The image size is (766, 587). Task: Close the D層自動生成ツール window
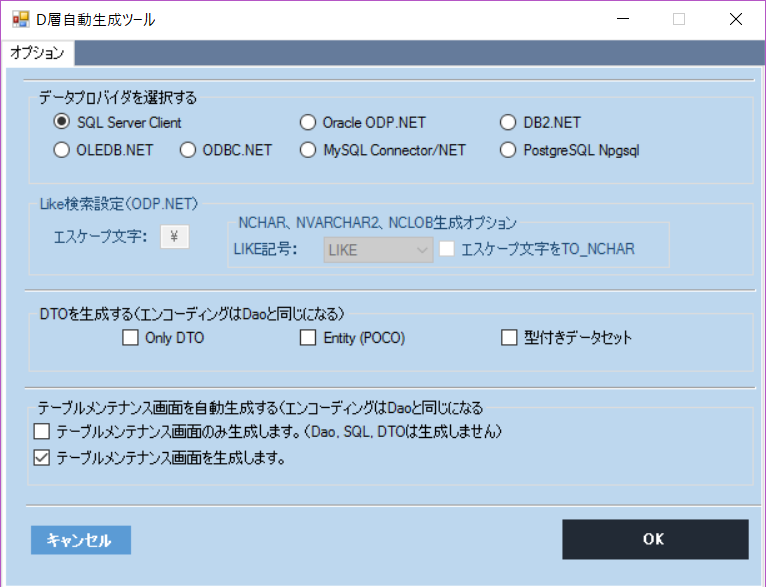736,19
